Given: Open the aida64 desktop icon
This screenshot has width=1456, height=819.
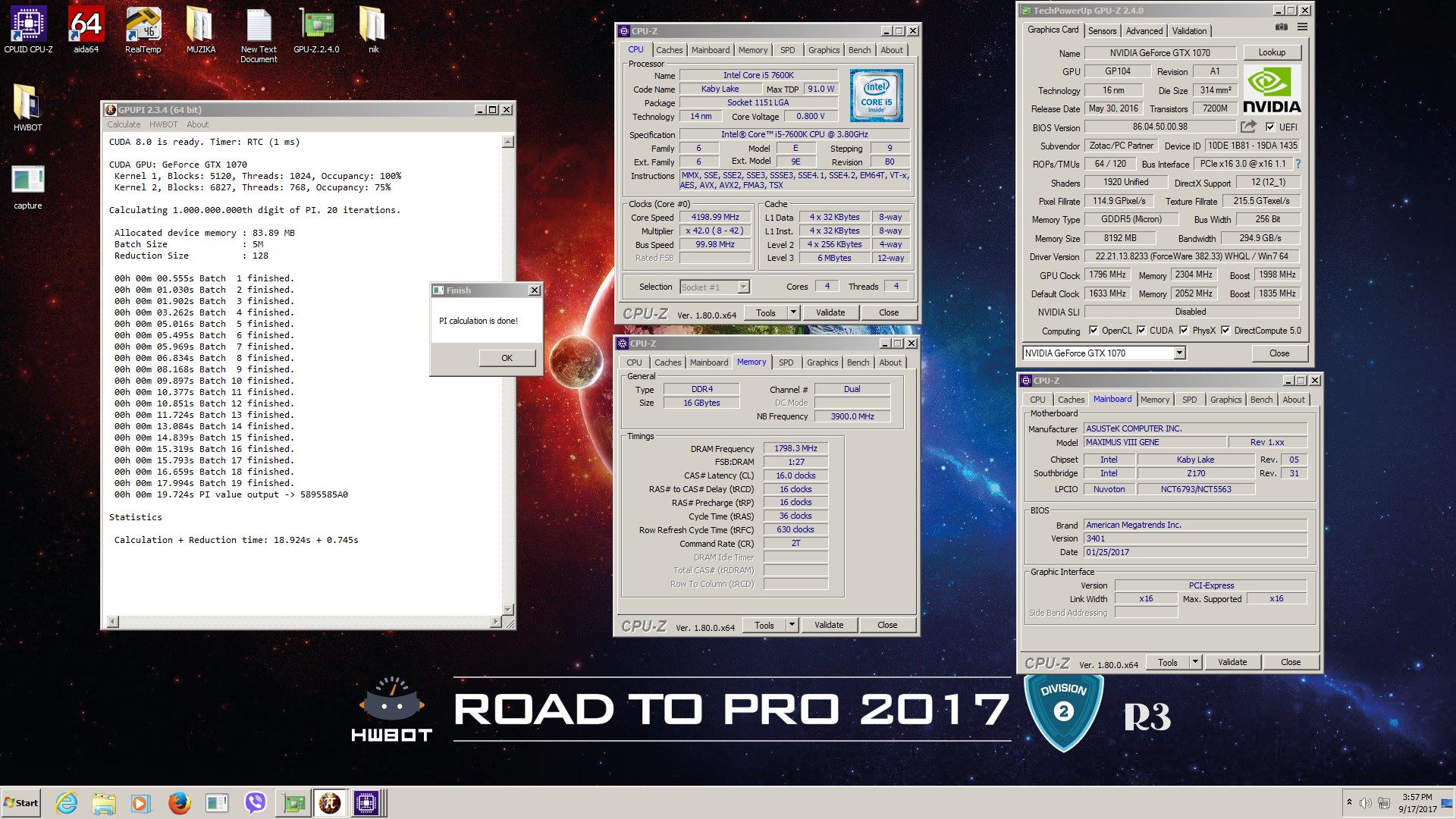Looking at the screenshot, I should tap(86, 30).
